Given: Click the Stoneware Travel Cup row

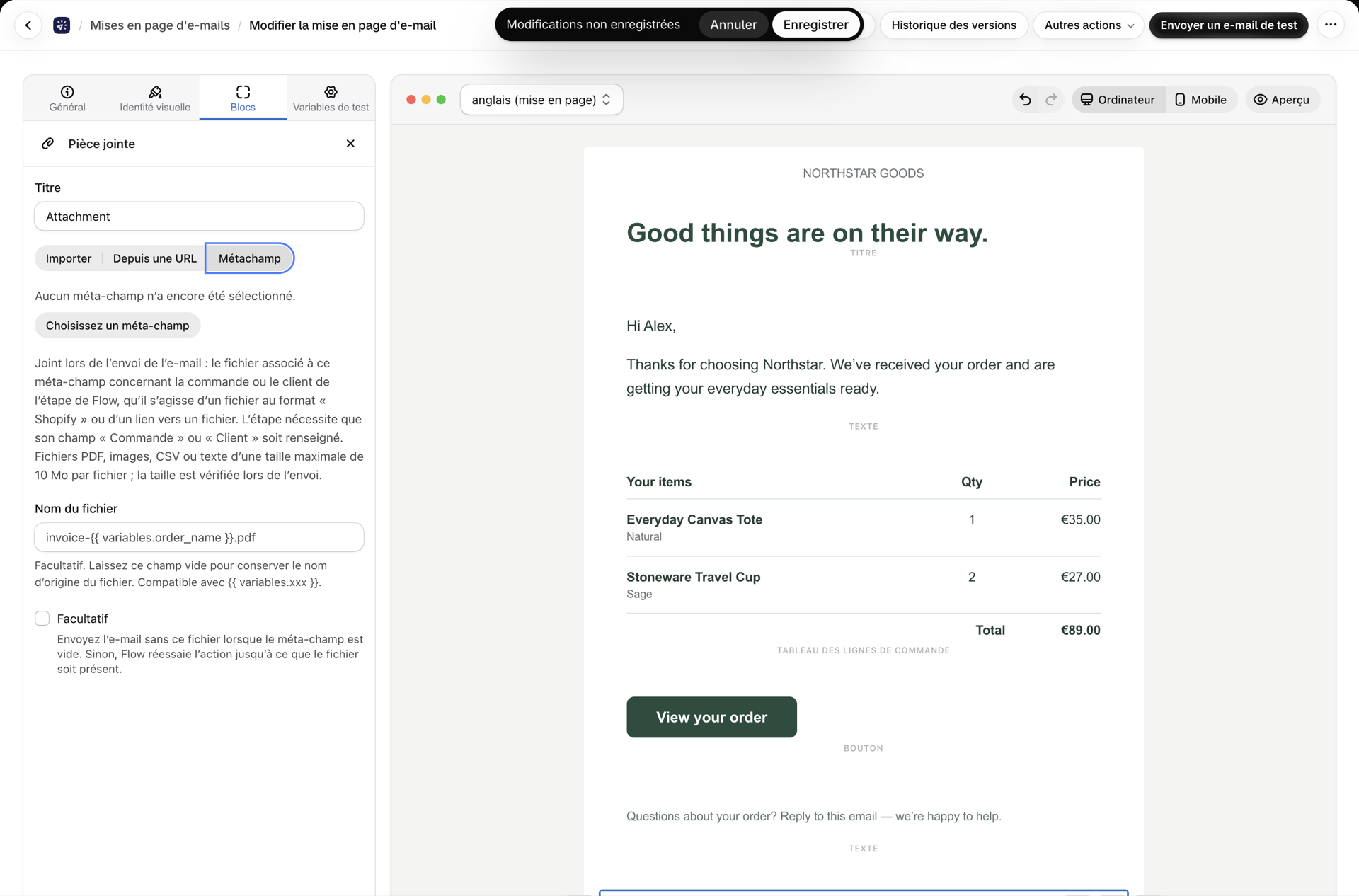Looking at the screenshot, I should [x=863, y=585].
